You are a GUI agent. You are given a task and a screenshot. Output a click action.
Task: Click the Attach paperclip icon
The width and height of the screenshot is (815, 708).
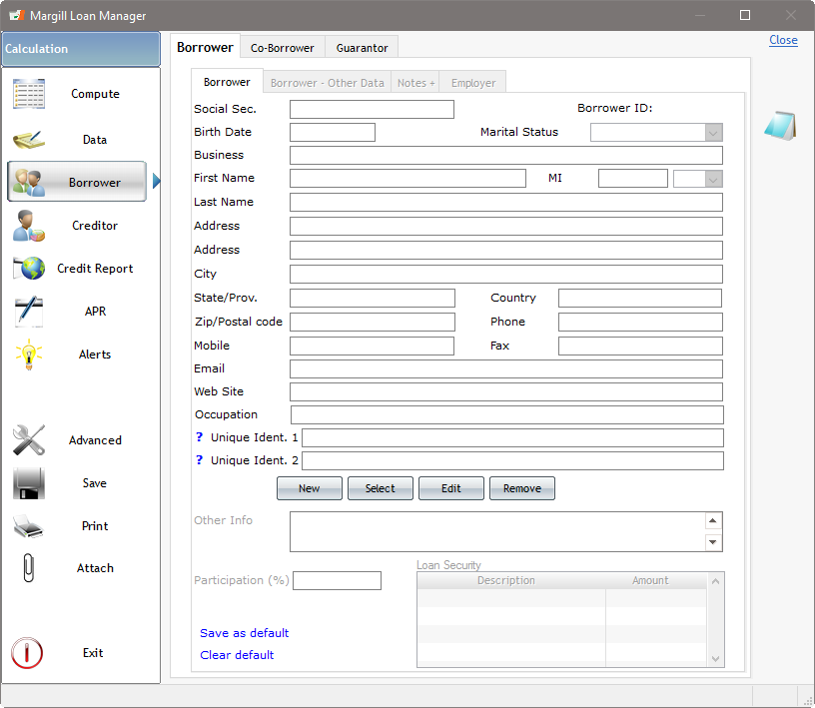point(29,568)
